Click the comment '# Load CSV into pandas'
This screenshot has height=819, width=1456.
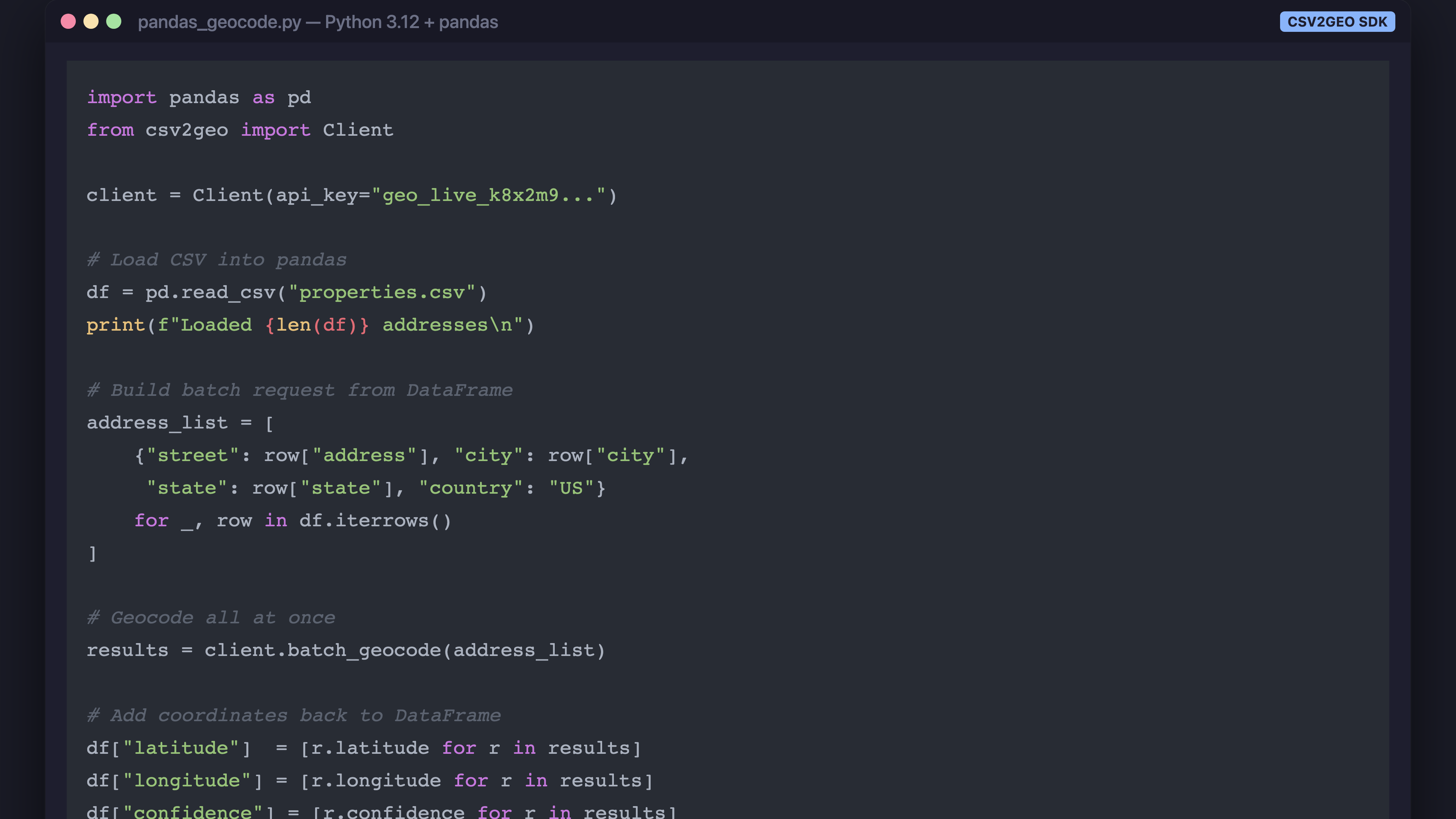(217, 260)
